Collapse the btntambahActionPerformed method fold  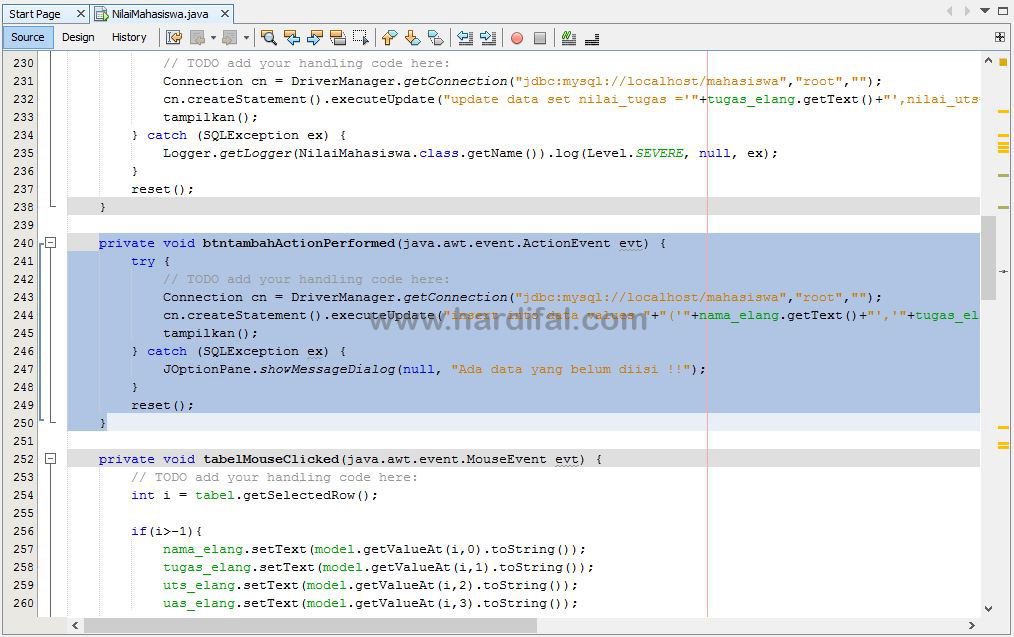tap(50, 242)
